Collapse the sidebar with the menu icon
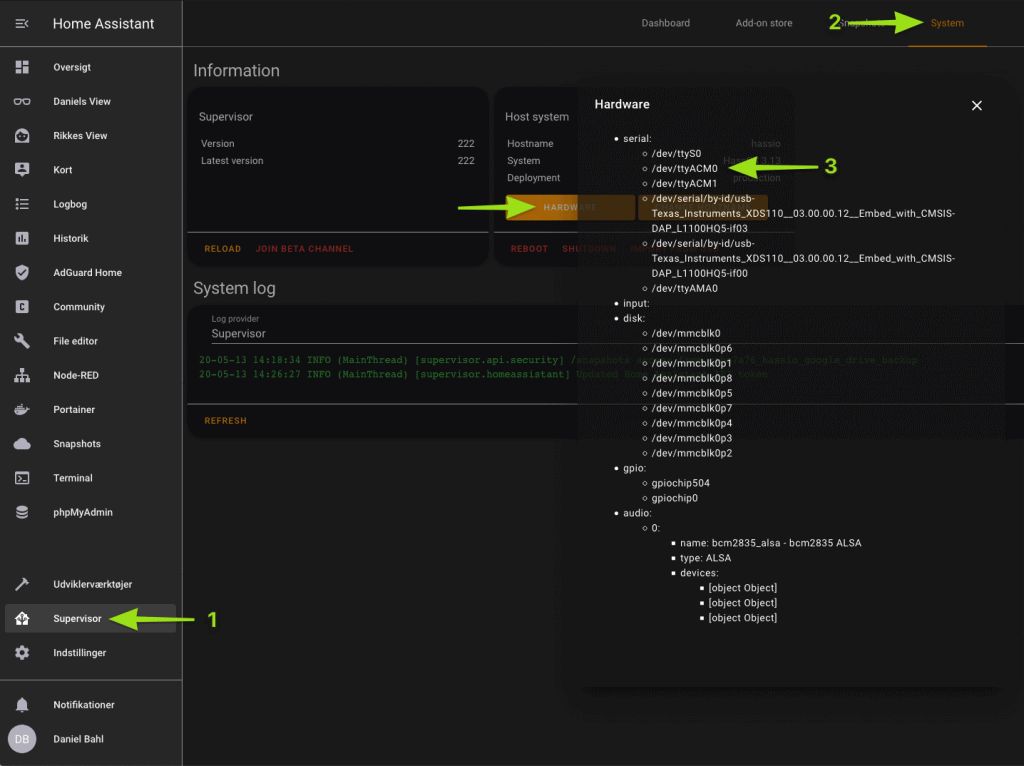Screen dimensions: 1024x766 [x=22, y=24]
